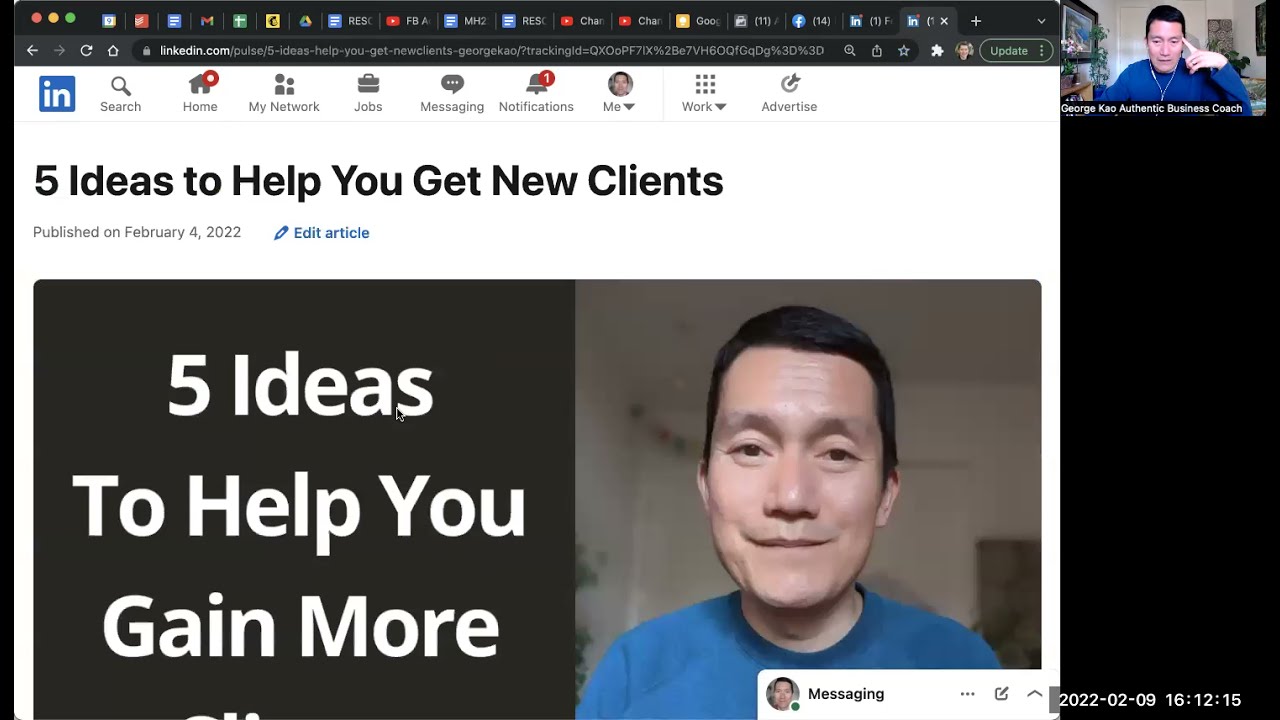Click the article title heading
Screen dimensions: 1280x720
coord(378,181)
